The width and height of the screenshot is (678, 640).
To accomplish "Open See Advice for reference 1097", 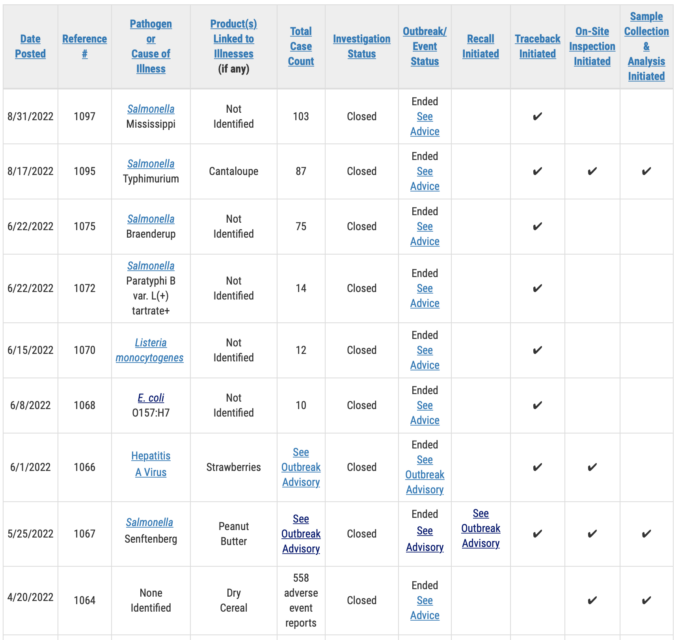I will pos(425,124).
